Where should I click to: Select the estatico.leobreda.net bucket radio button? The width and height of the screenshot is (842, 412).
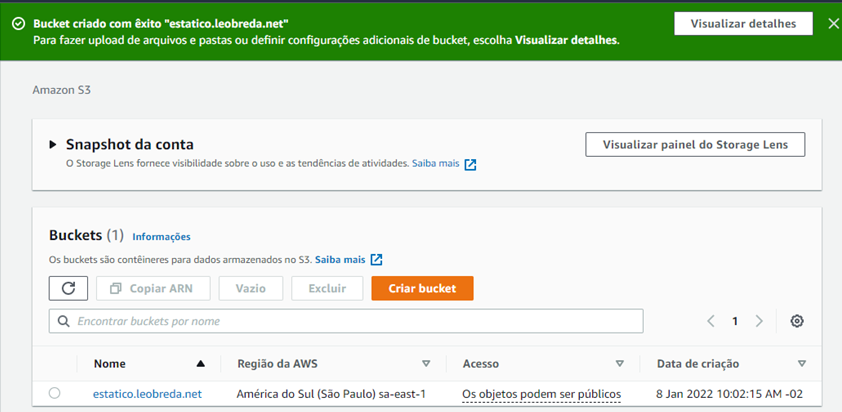pos(54,393)
